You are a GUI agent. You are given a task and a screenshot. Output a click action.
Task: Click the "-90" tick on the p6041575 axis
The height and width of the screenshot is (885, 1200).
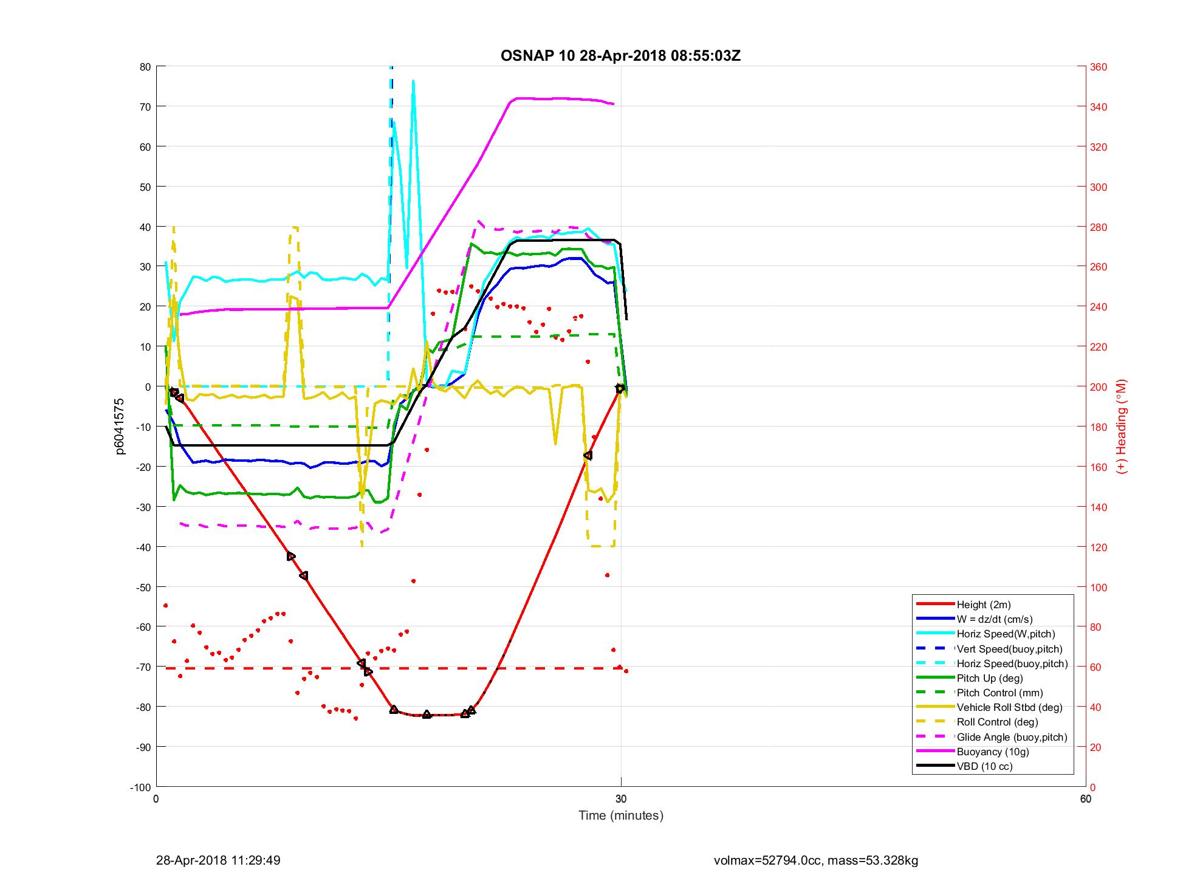(x=142, y=747)
